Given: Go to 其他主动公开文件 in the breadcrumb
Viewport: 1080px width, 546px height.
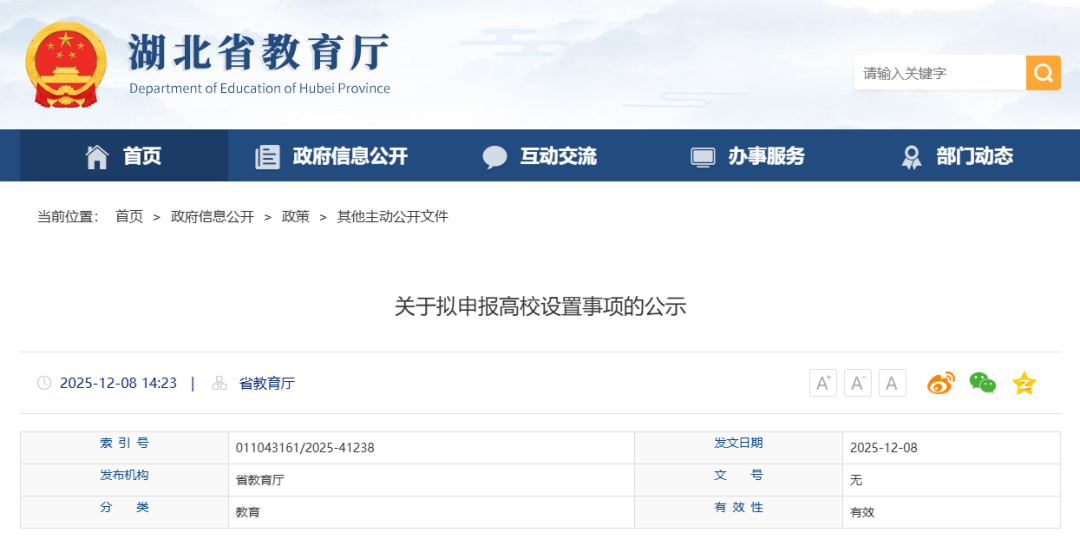Looking at the screenshot, I should (x=393, y=217).
